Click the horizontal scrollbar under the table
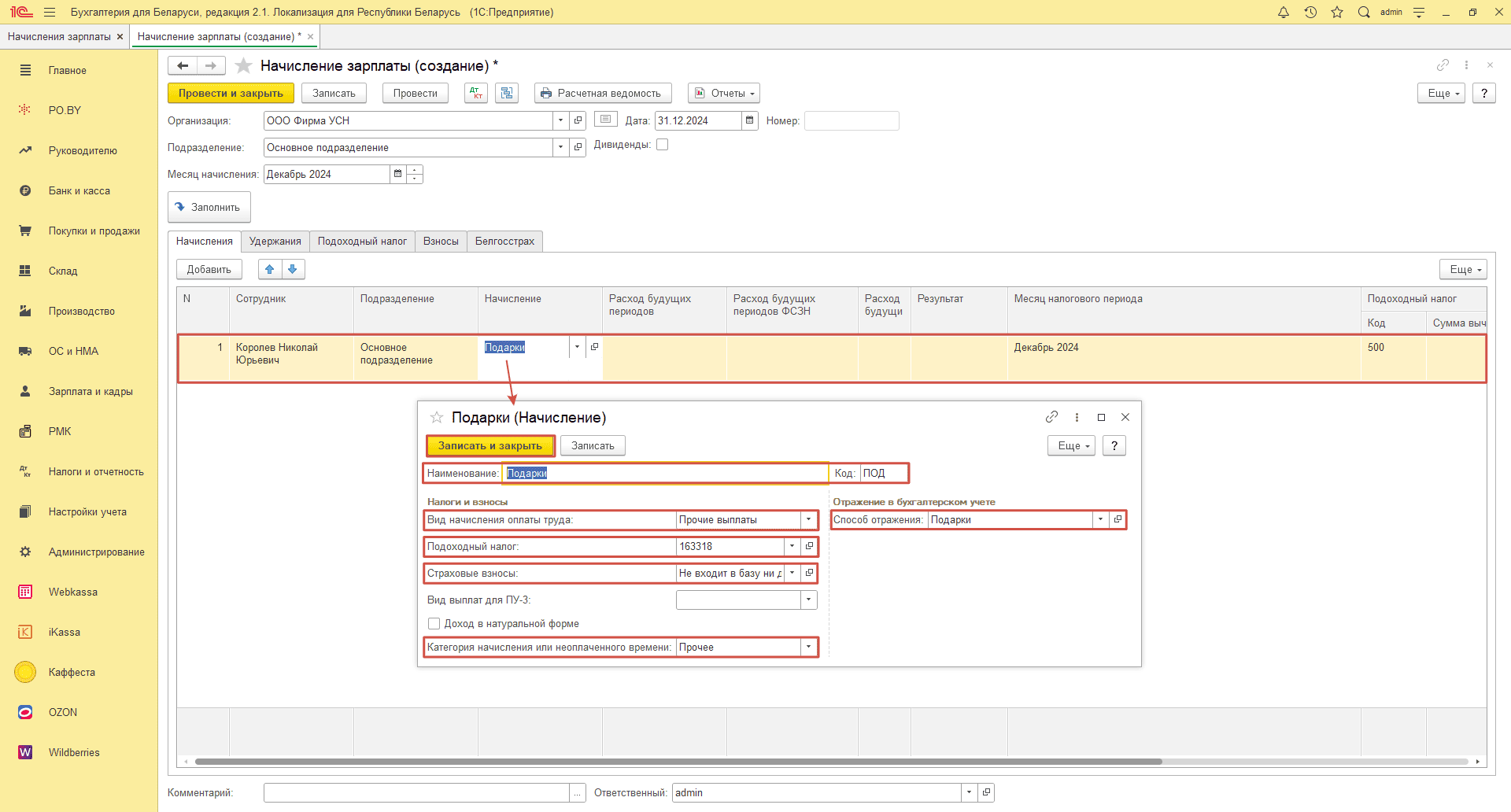The image size is (1511, 812). (x=677, y=762)
